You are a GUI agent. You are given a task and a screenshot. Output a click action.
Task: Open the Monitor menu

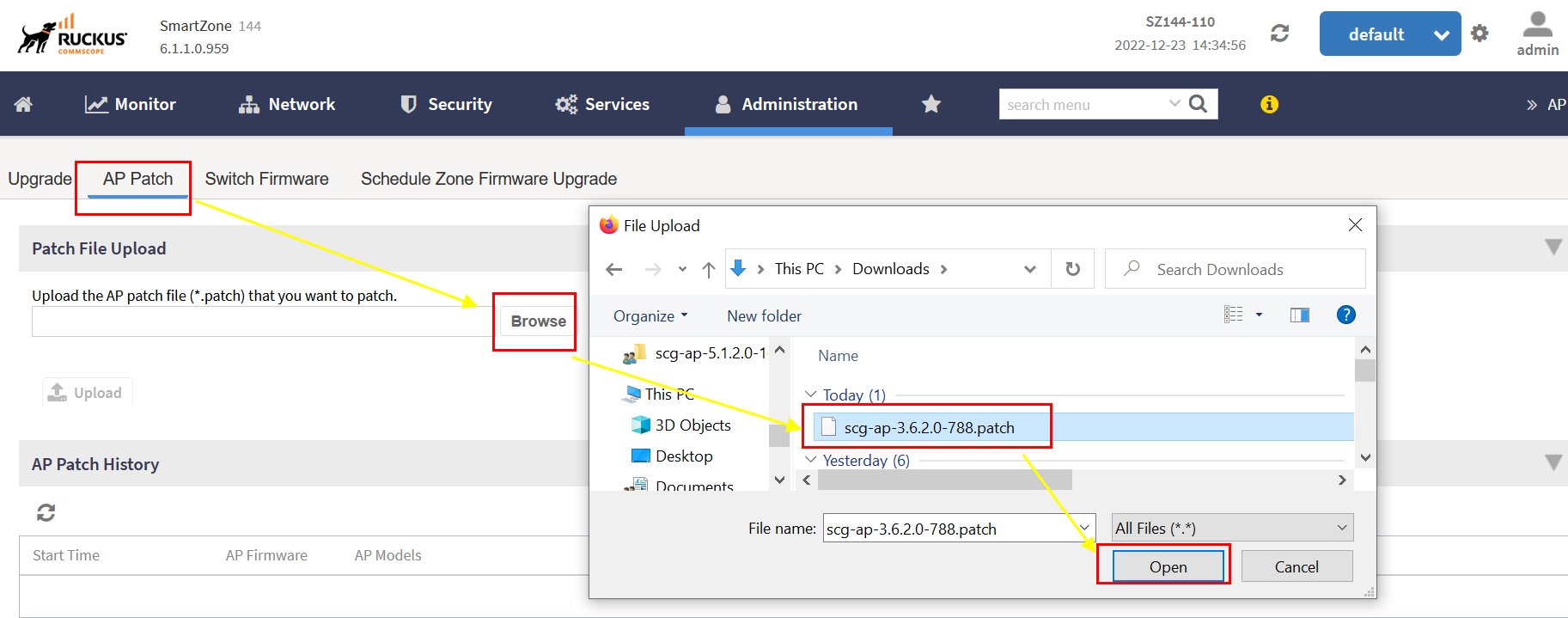[130, 104]
